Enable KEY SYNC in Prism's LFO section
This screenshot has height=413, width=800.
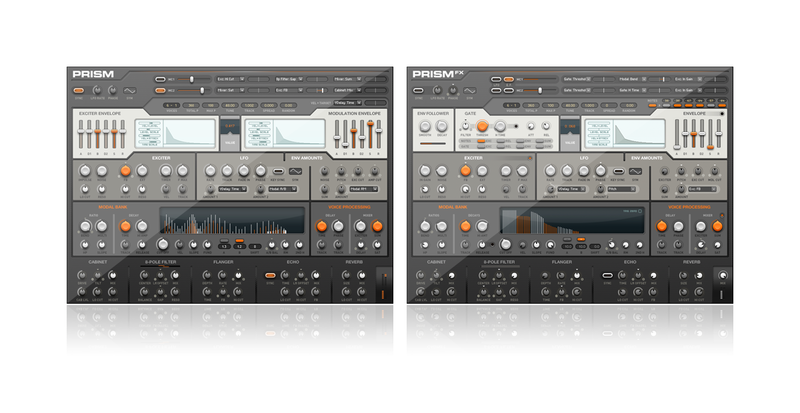pyautogui.click(x=278, y=172)
